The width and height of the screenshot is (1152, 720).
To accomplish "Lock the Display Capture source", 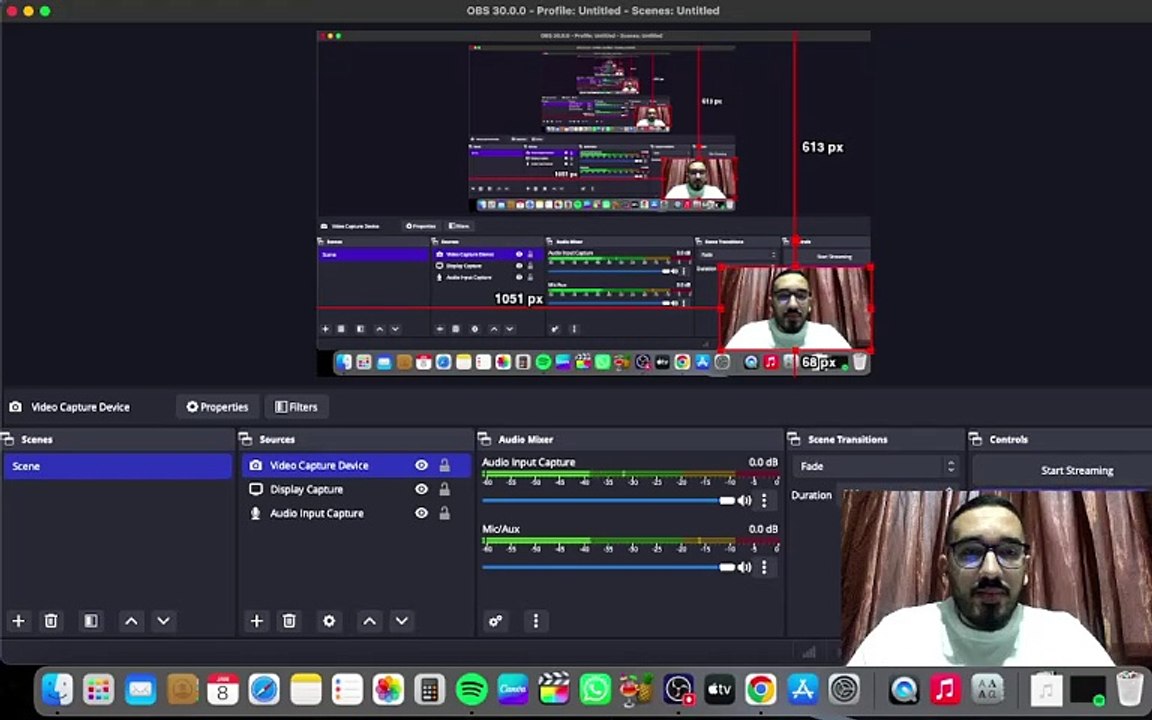I will [444, 489].
